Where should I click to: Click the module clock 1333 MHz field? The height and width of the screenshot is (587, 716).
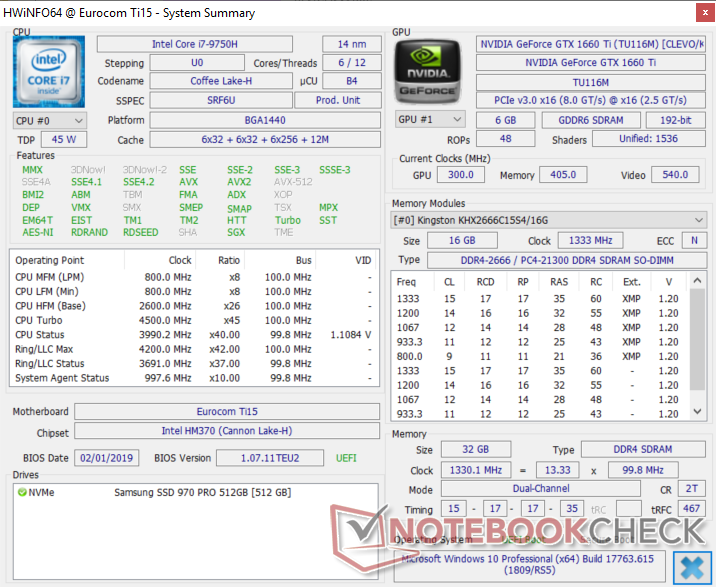(x=590, y=240)
